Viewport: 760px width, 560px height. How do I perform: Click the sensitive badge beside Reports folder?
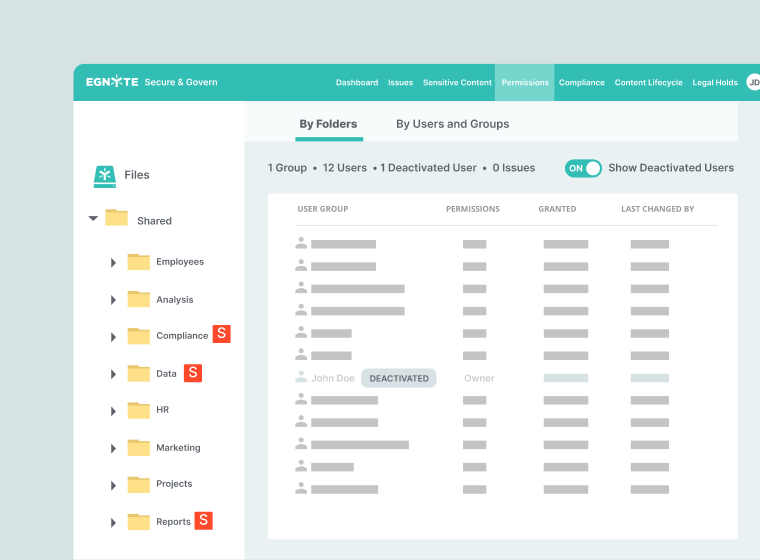(203, 521)
